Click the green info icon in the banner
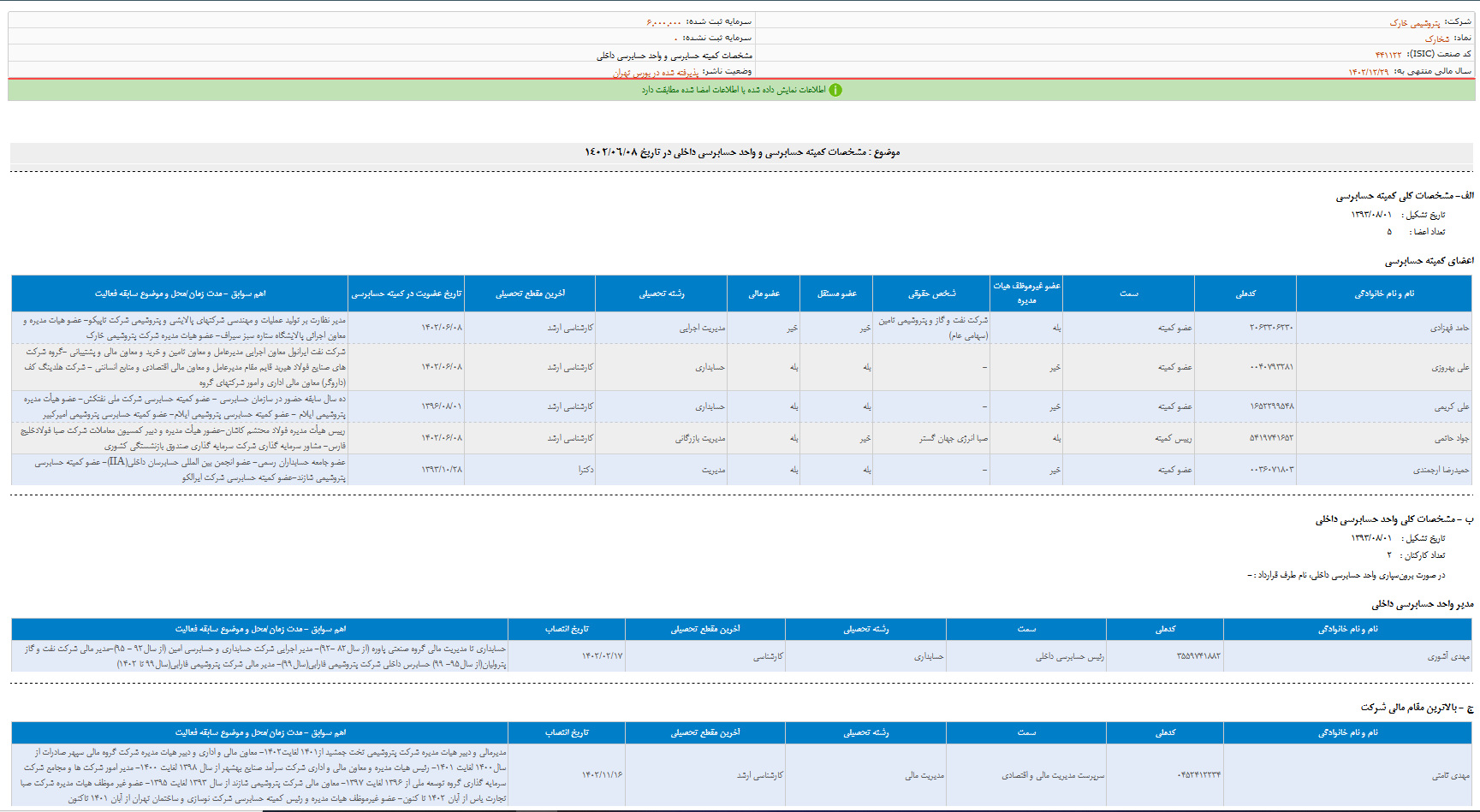 (835, 90)
